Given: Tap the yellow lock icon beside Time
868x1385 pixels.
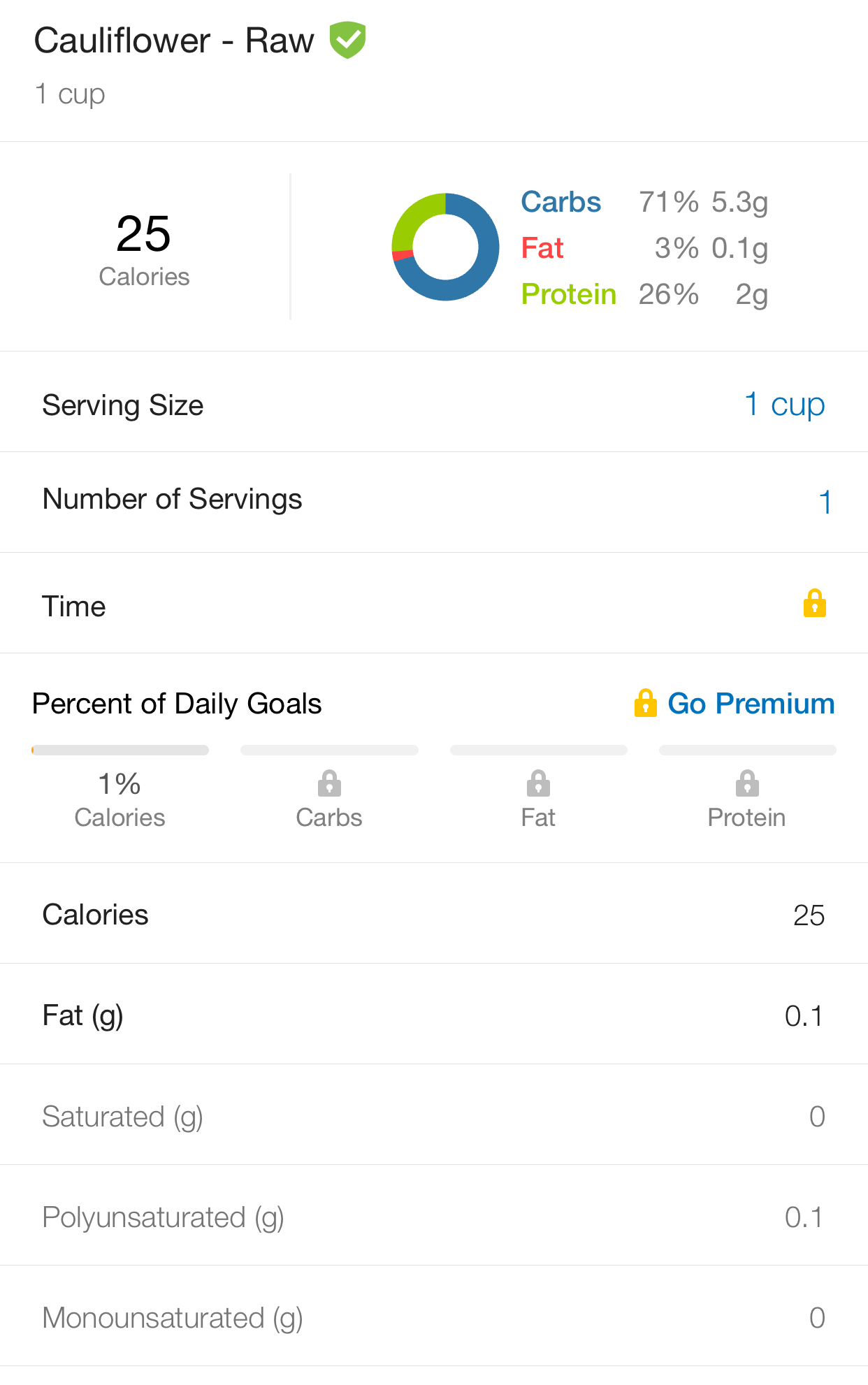Looking at the screenshot, I should 814,603.
